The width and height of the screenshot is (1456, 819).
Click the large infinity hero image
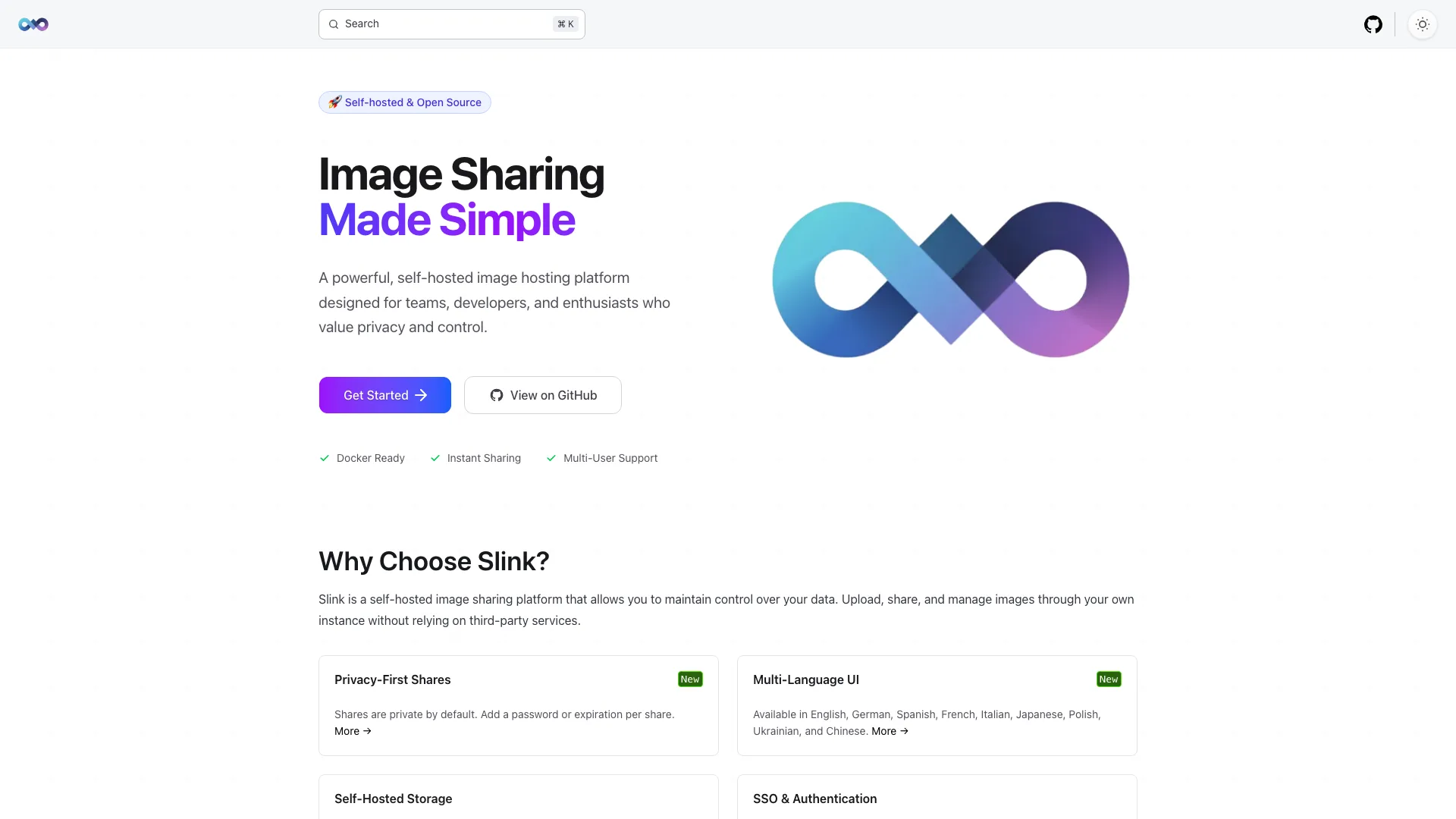[951, 279]
